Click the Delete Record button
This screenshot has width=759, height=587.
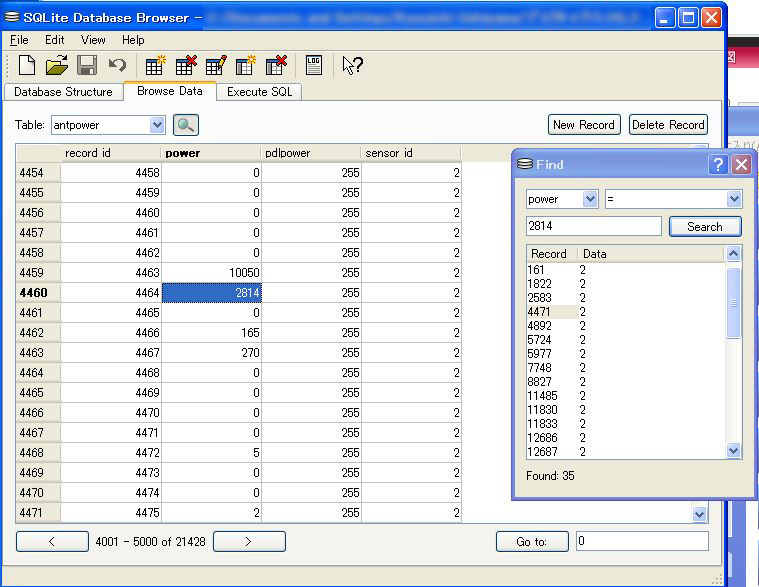pyautogui.click(x=668, y=125)
